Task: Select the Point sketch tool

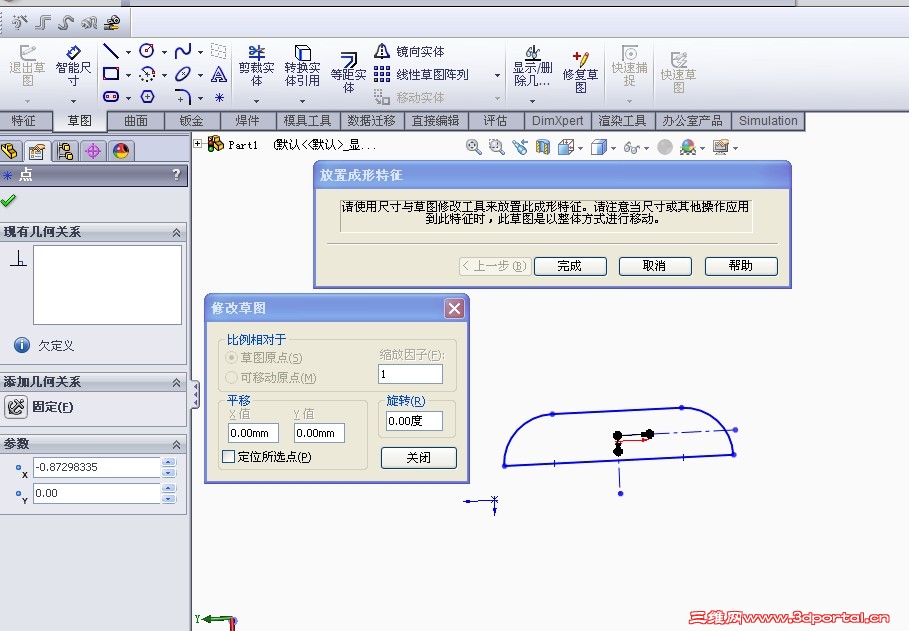Action: click(x=219, y=97)
